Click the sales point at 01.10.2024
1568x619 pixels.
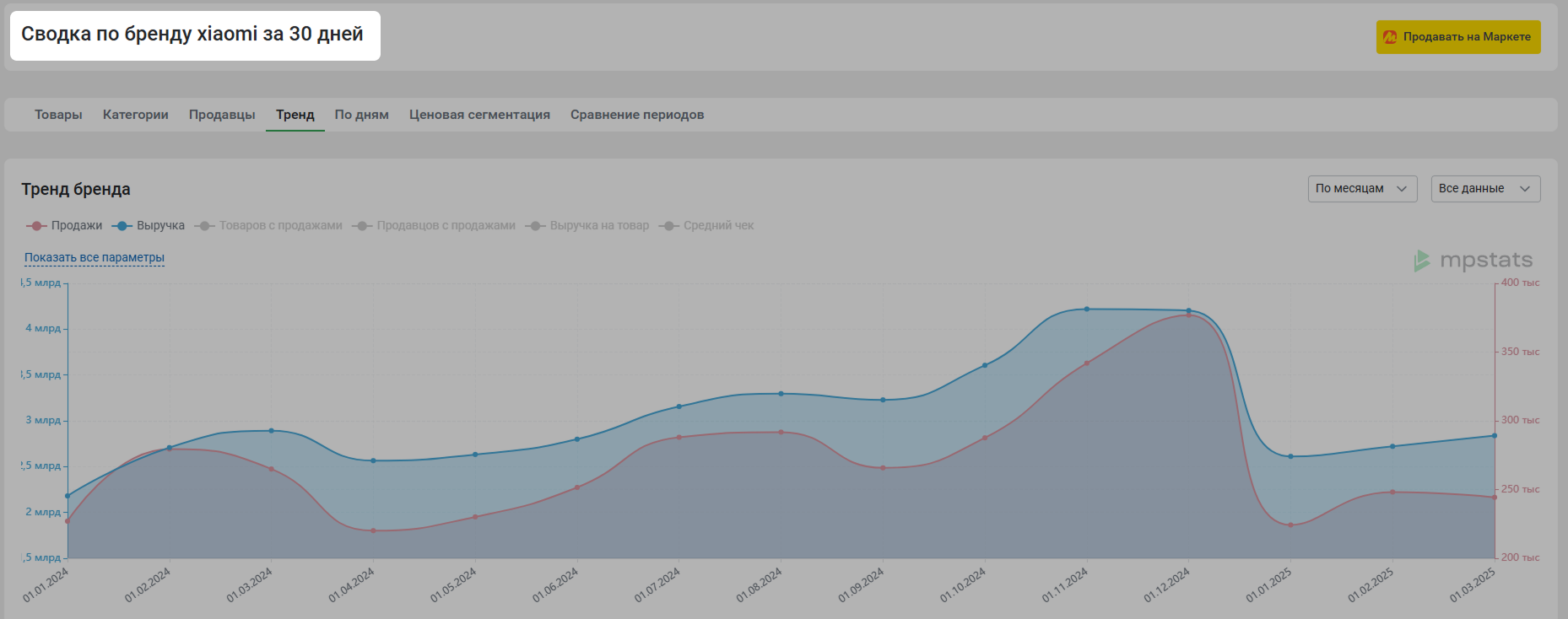click(x=985, y=438)
